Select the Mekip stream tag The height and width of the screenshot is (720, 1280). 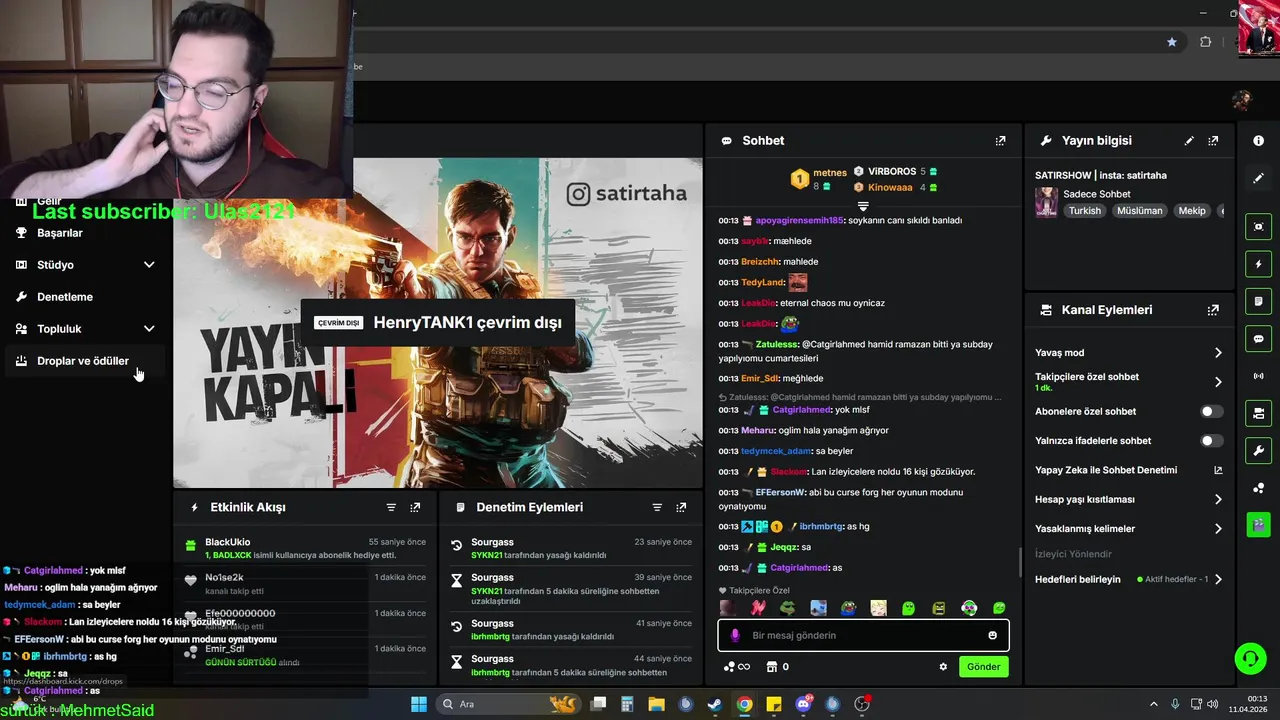[1191, 211]
